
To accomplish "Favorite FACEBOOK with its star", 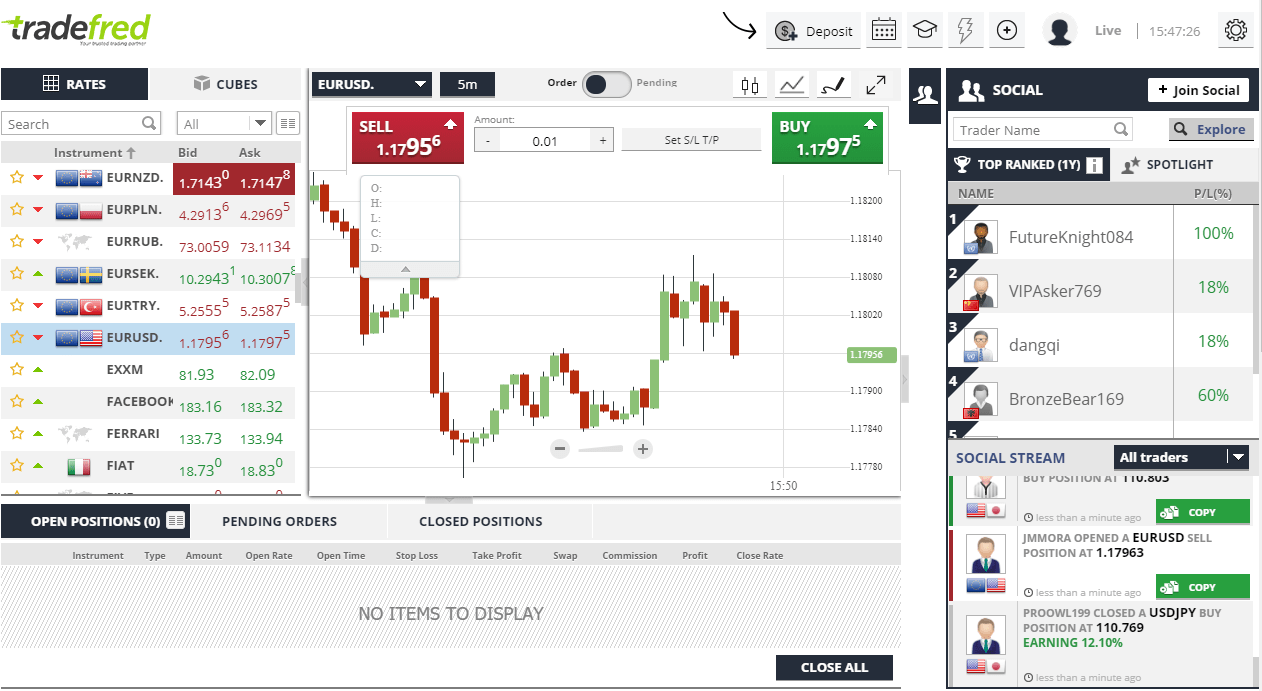I will click(16, 402).
